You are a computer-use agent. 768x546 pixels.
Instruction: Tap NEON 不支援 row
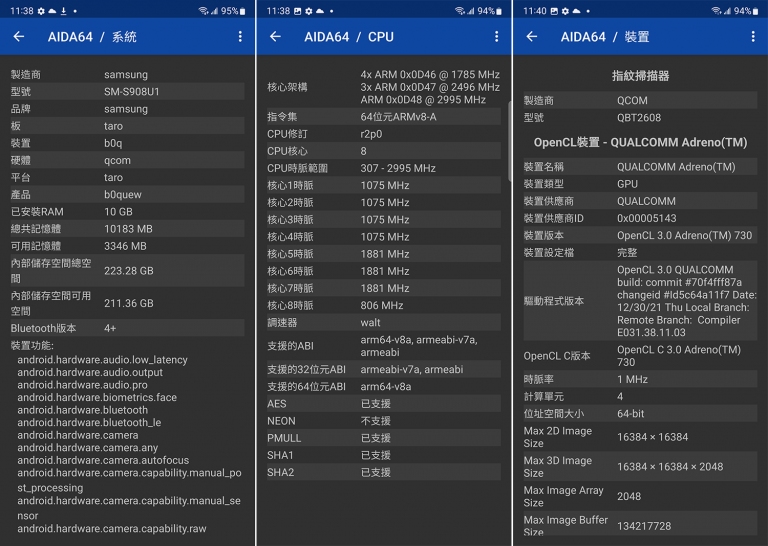point(384,421)
